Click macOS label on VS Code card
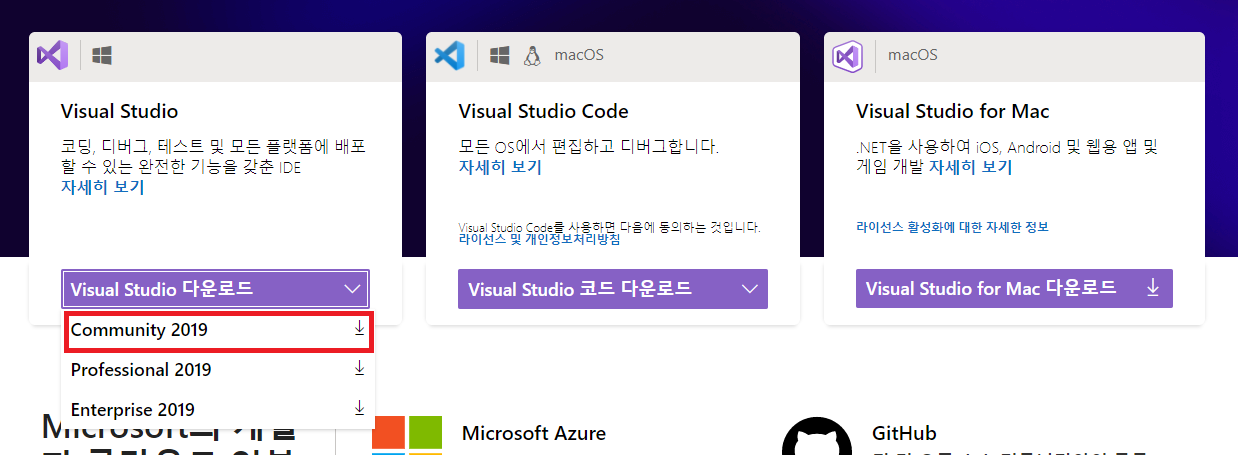 [580, 55]
